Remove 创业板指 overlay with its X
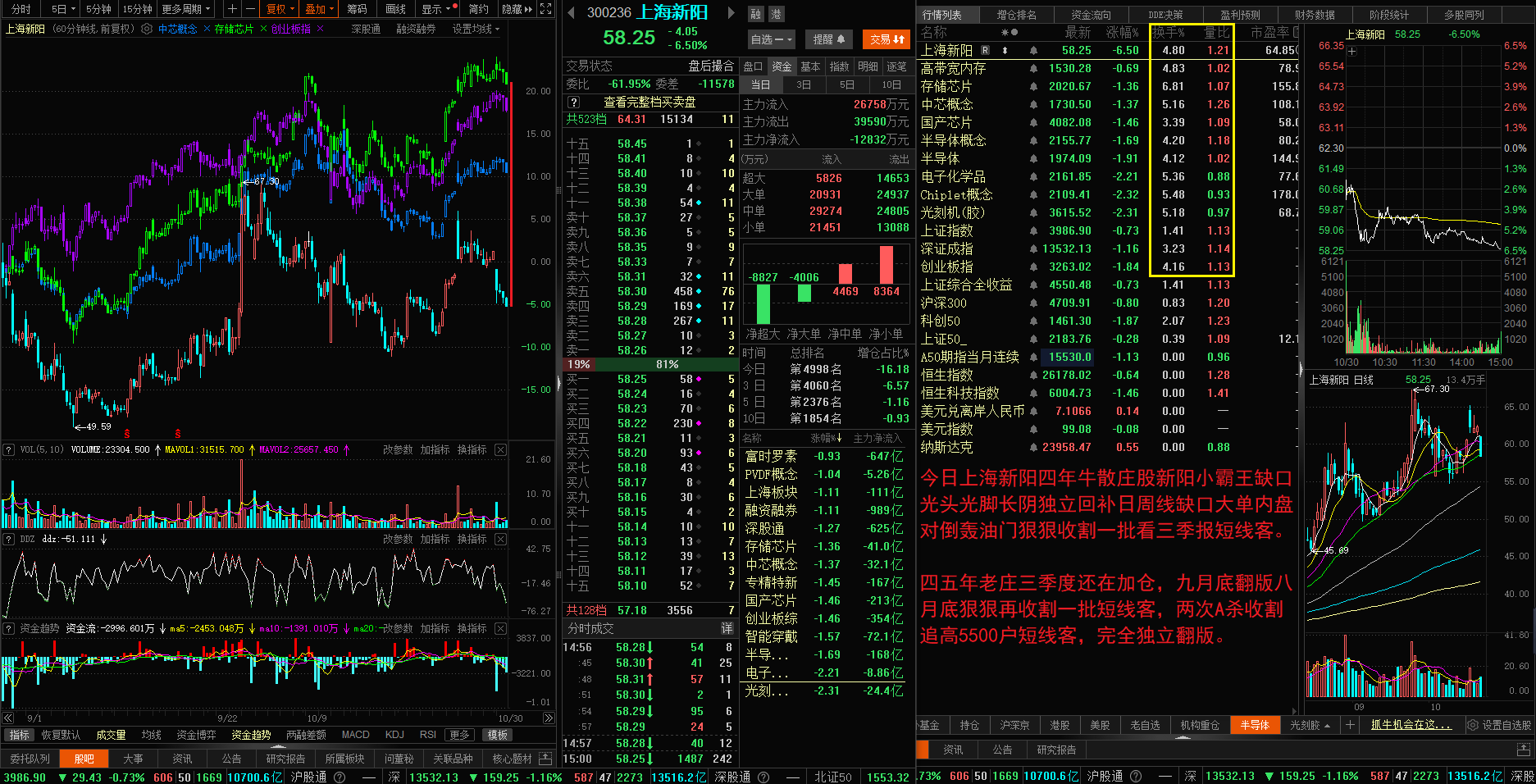This screenshot has height=784, width=1536. [x=320, y=29]
